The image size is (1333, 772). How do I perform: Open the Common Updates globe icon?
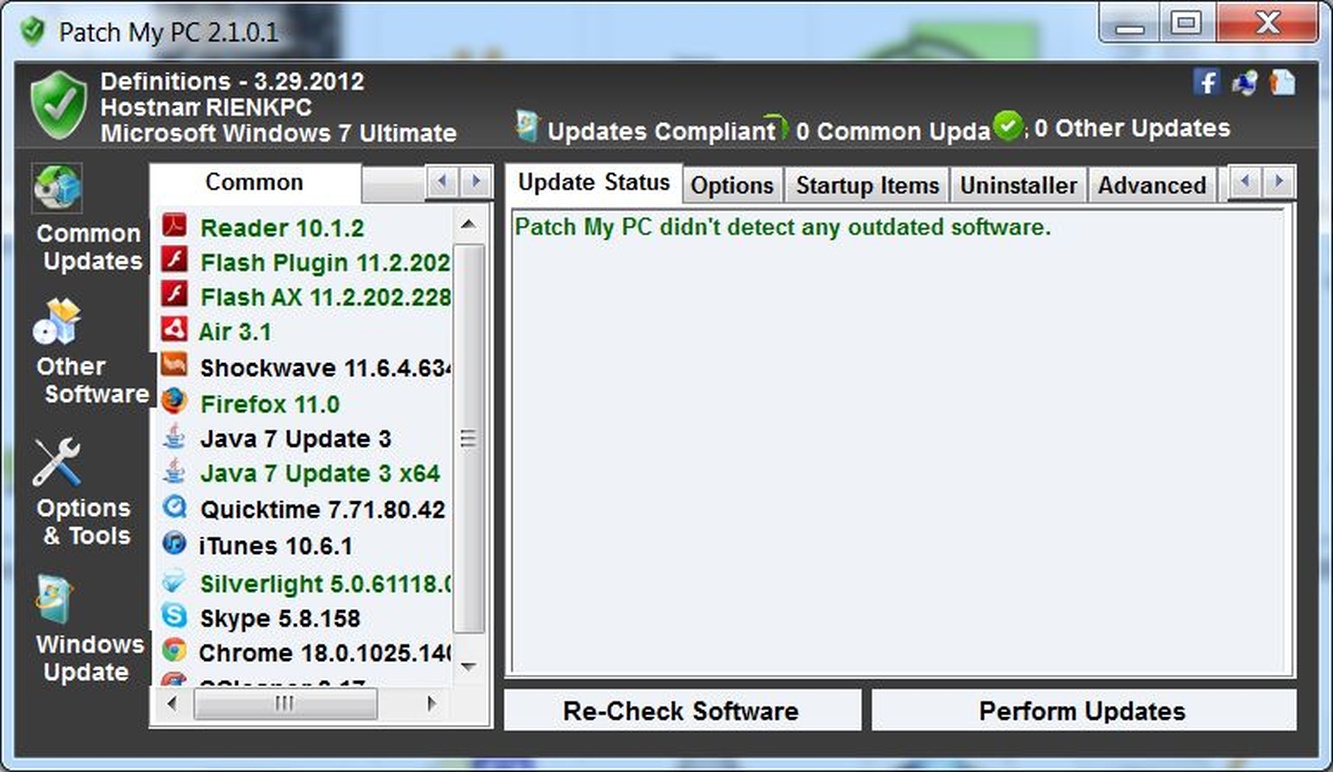(57, 189)
